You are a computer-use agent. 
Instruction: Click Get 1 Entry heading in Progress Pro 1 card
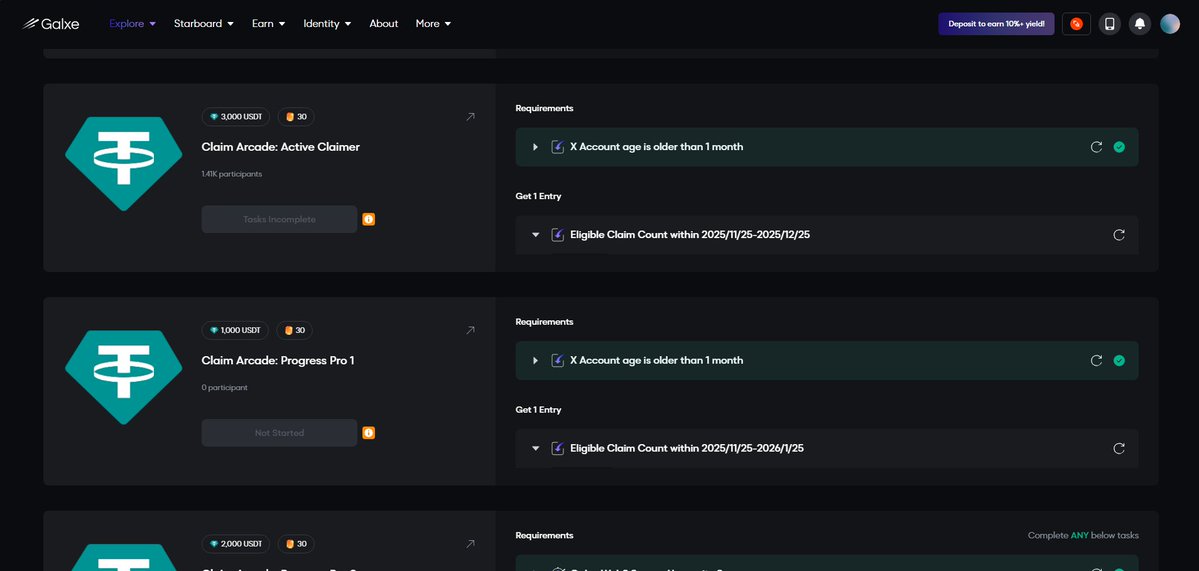pyautogui.click(x=538, y=410)
